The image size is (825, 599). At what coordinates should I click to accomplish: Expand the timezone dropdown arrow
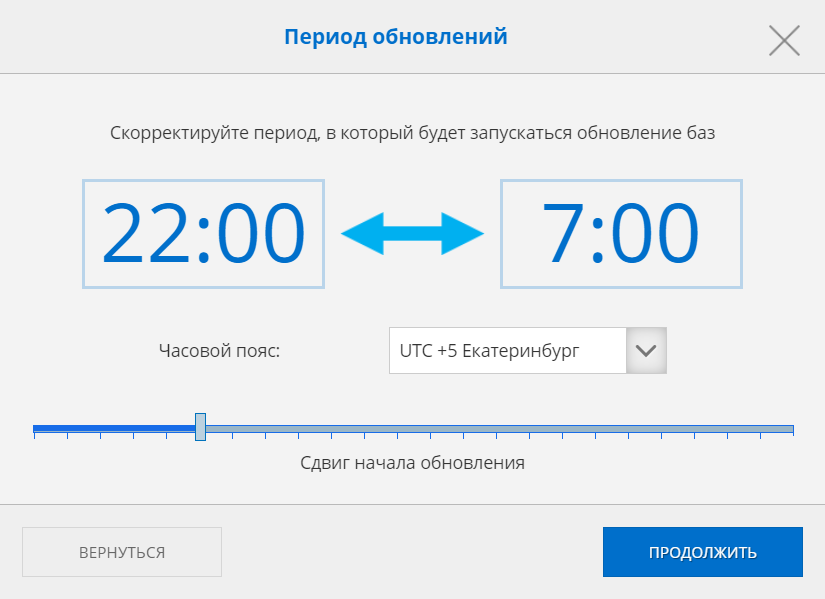(x=646, y=351)
